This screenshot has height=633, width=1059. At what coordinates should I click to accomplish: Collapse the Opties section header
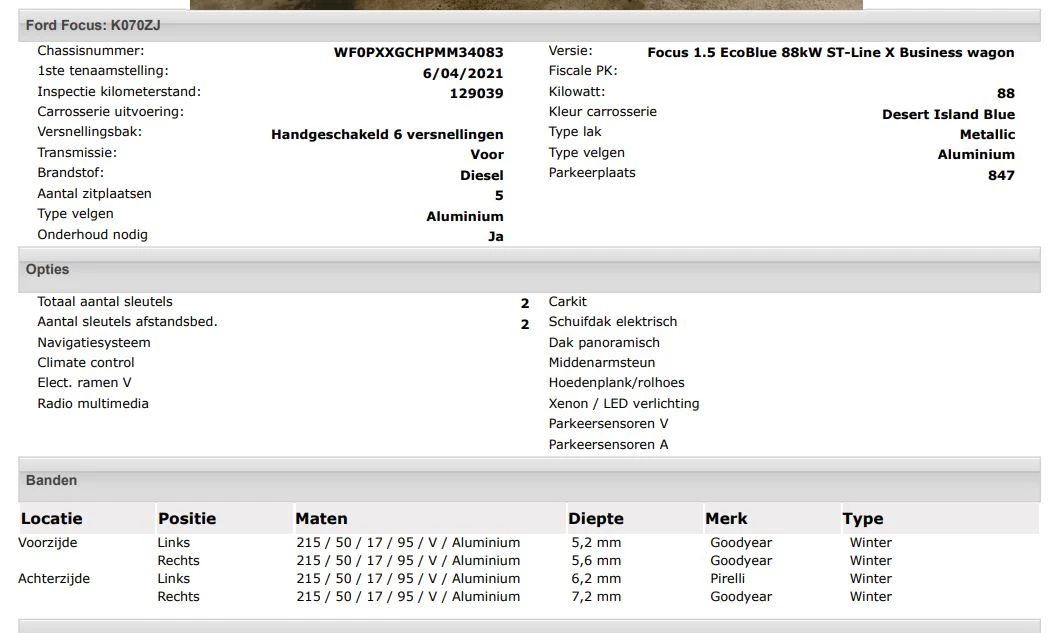(x=48, y=270)
